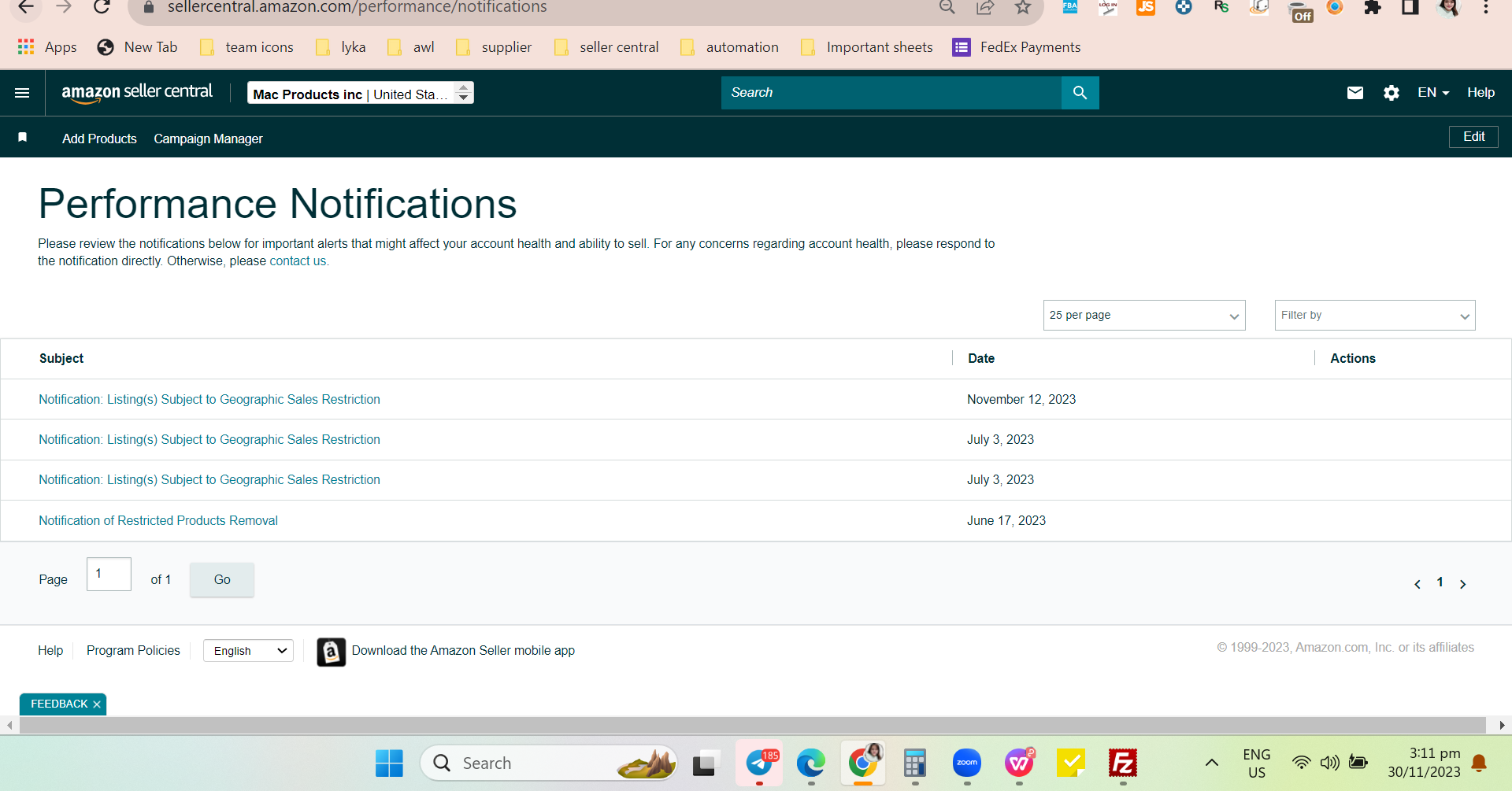Click the contact us link
This screenshot has width=1512, height=791.
pos(298,261)
